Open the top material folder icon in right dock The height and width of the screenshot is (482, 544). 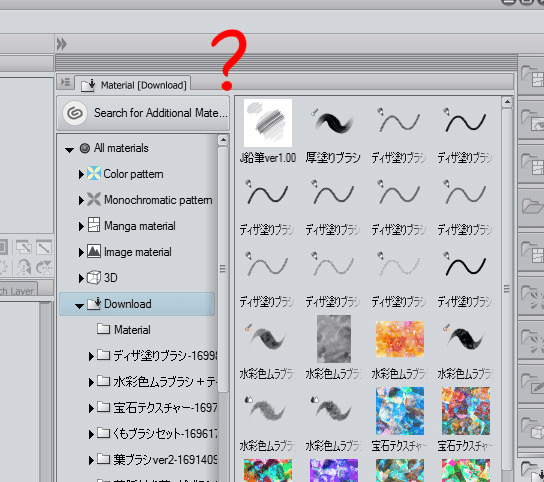coord(532,76)
